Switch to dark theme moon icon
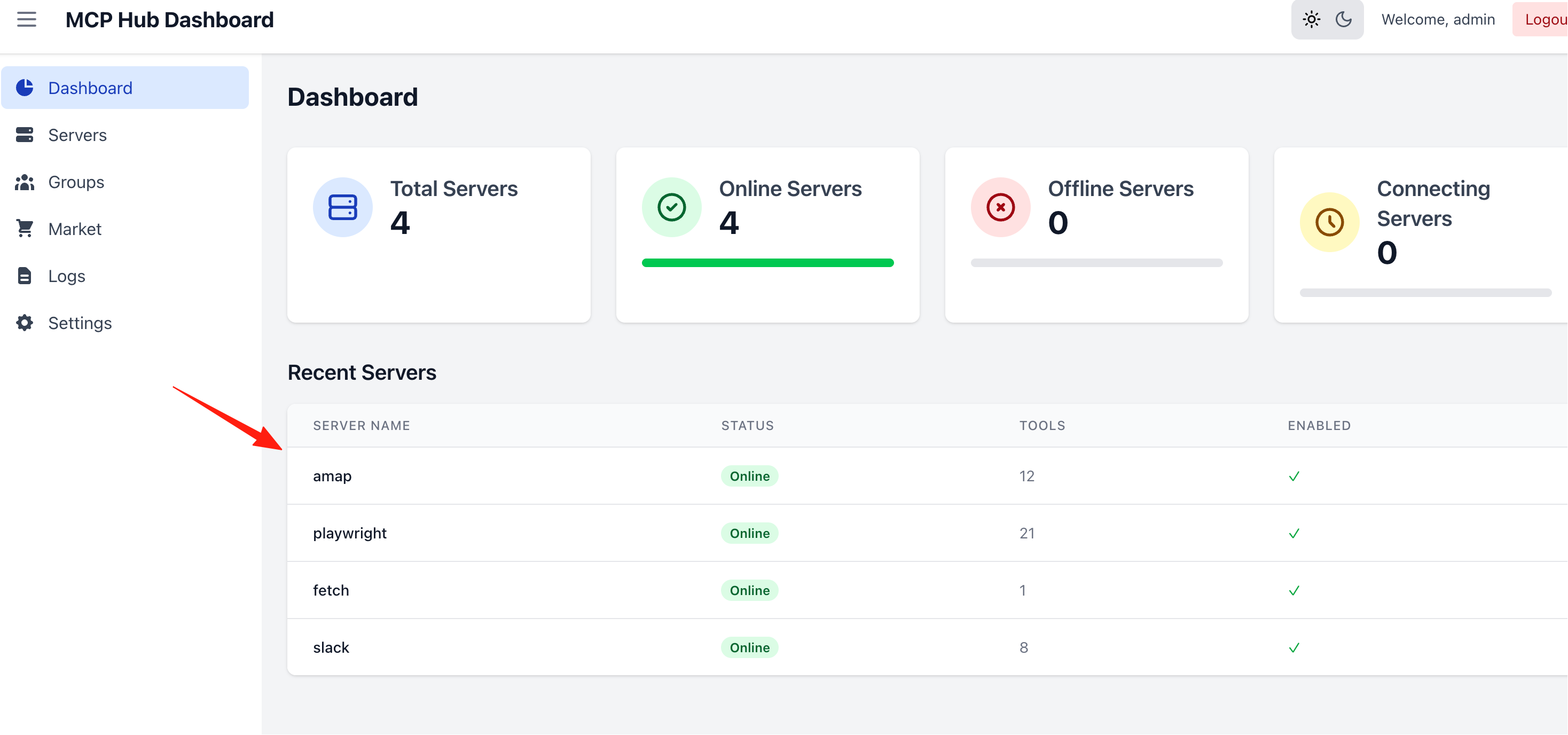The width and height of the screenshot is (1568, 735). [1343, 19]
